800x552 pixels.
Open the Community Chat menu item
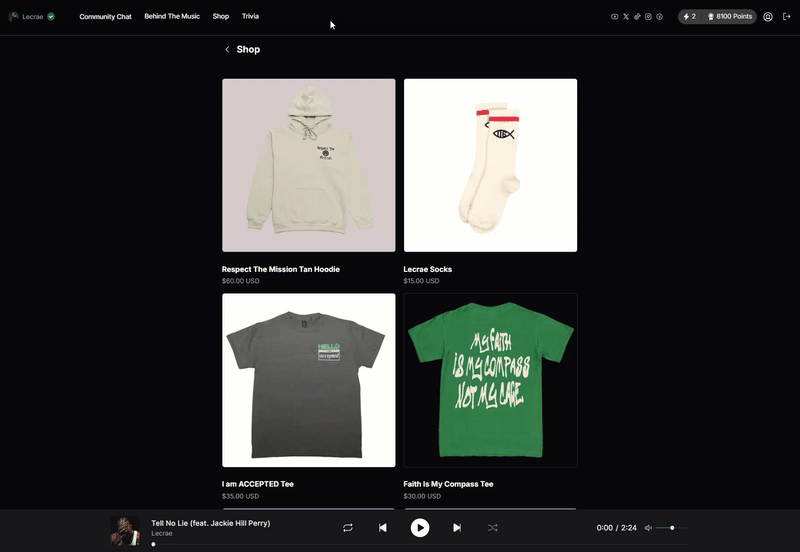pyautogui.click(x=105, y=16)
